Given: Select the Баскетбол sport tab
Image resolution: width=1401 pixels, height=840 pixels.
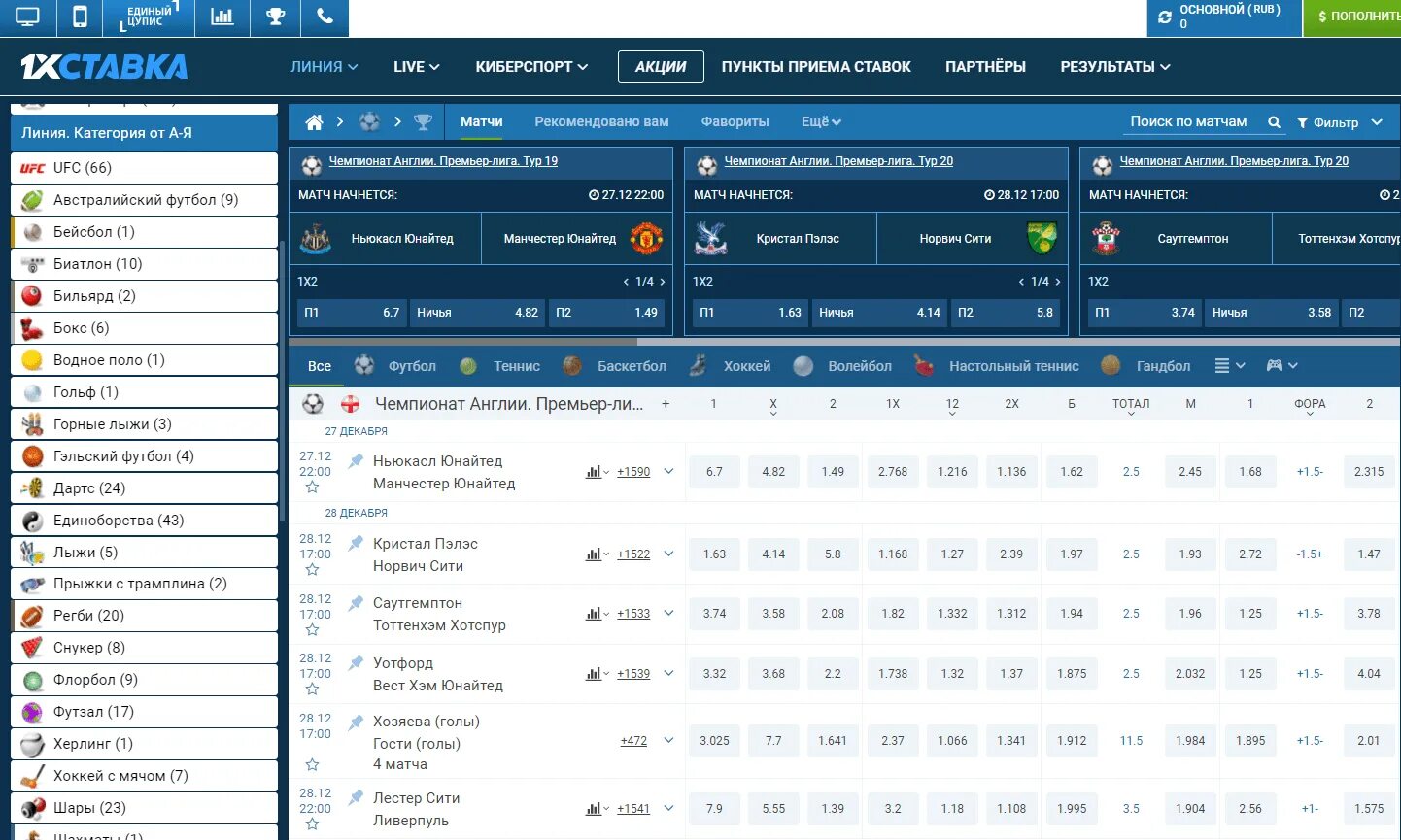Looking at the screenshot, I should click(614, 366).
